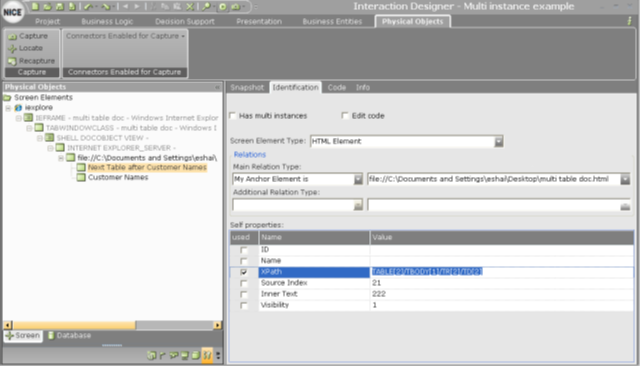Image resolution: width=640 pixels, height=366 pixels.
Task: Collapse the Physical Objects panel
Action: click(218, 87)
